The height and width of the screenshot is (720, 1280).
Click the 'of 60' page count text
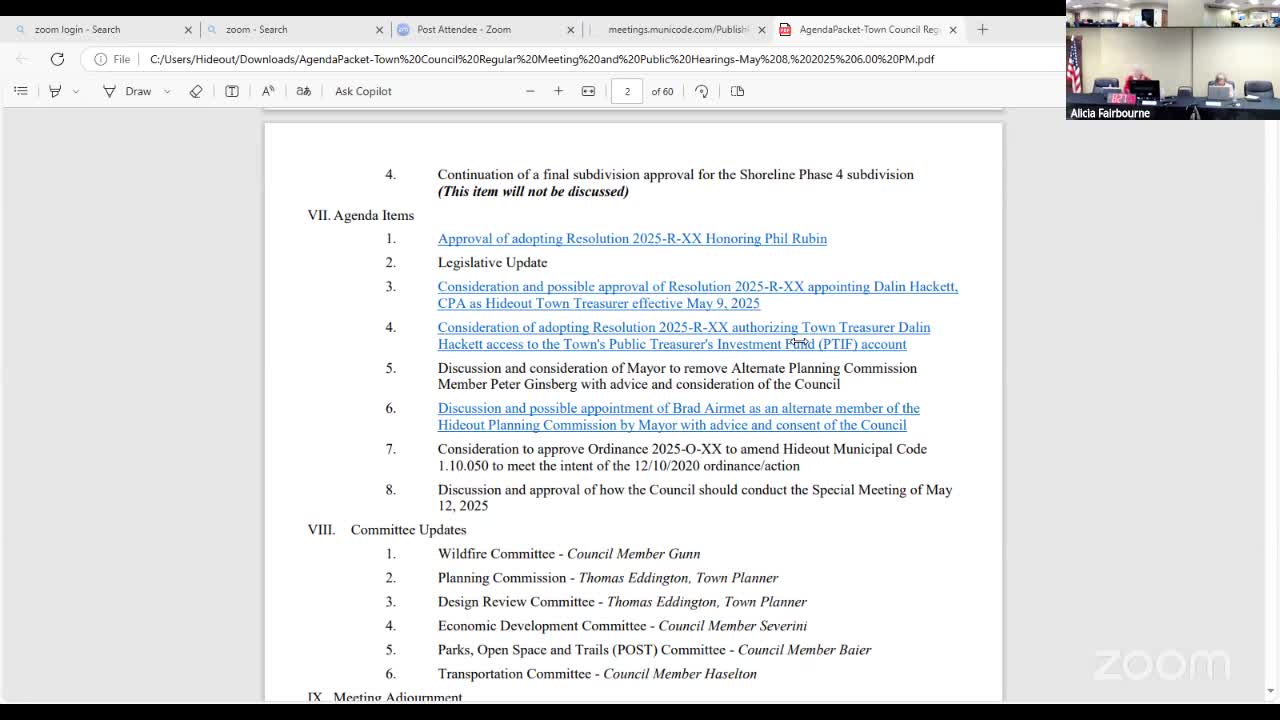pyautogui.click(x=662, y=91)
